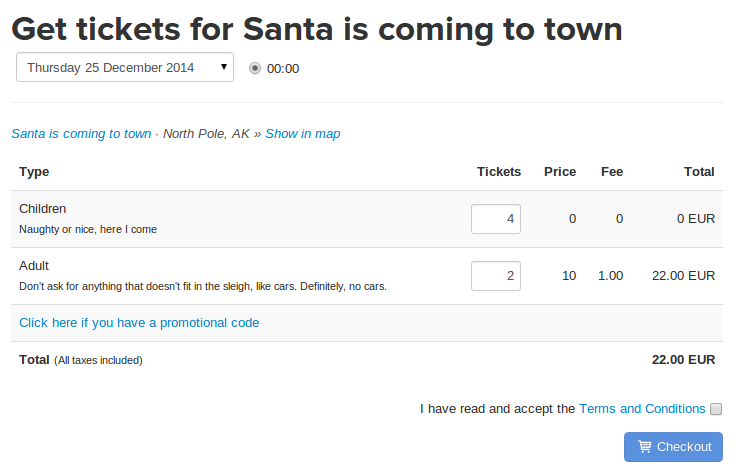
Task: Click the 00:00 time label
Action: click(x=283, y=69)
